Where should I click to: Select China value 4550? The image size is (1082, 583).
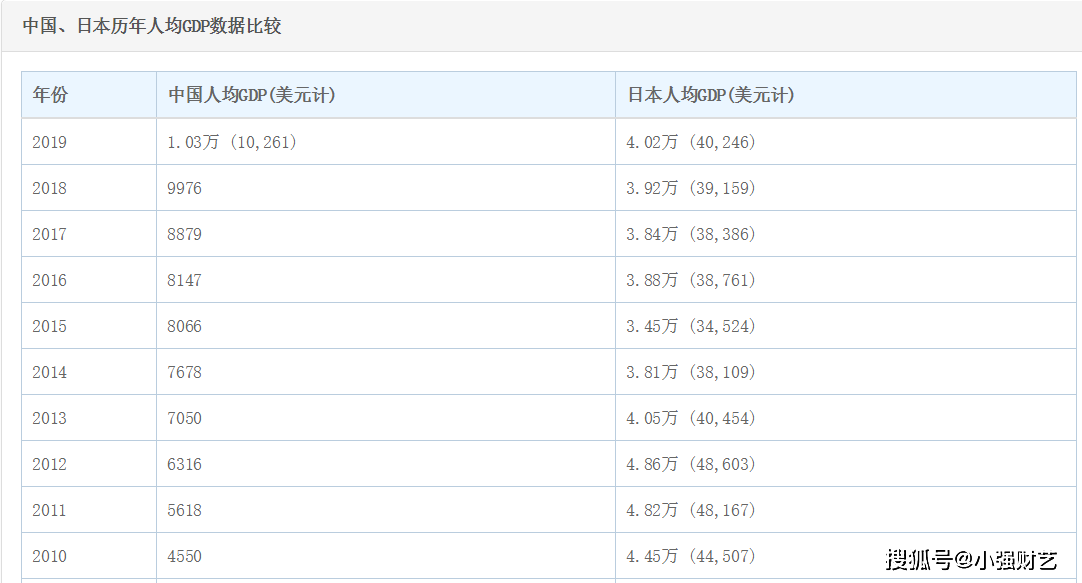point(184,557)
